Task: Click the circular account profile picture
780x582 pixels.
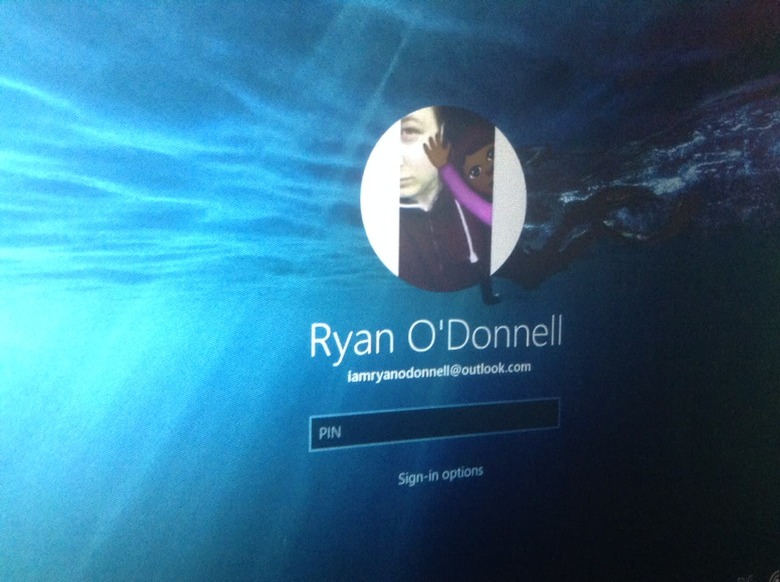Action: coord(442,198)
